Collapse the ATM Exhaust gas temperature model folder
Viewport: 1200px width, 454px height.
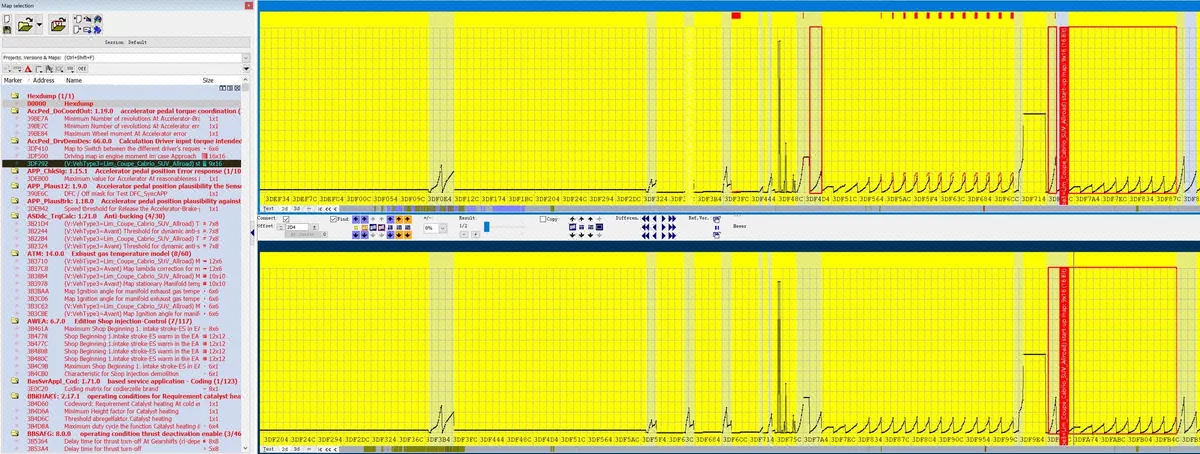click(14, 255)
